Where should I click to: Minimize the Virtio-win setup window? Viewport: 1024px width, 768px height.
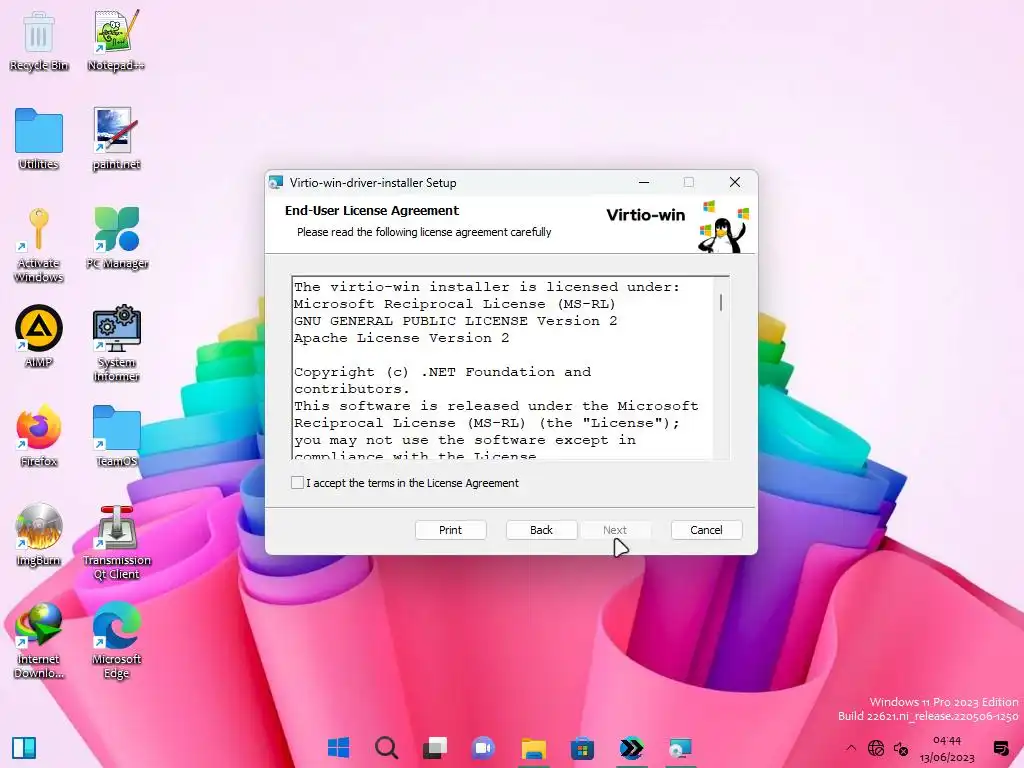644,183
